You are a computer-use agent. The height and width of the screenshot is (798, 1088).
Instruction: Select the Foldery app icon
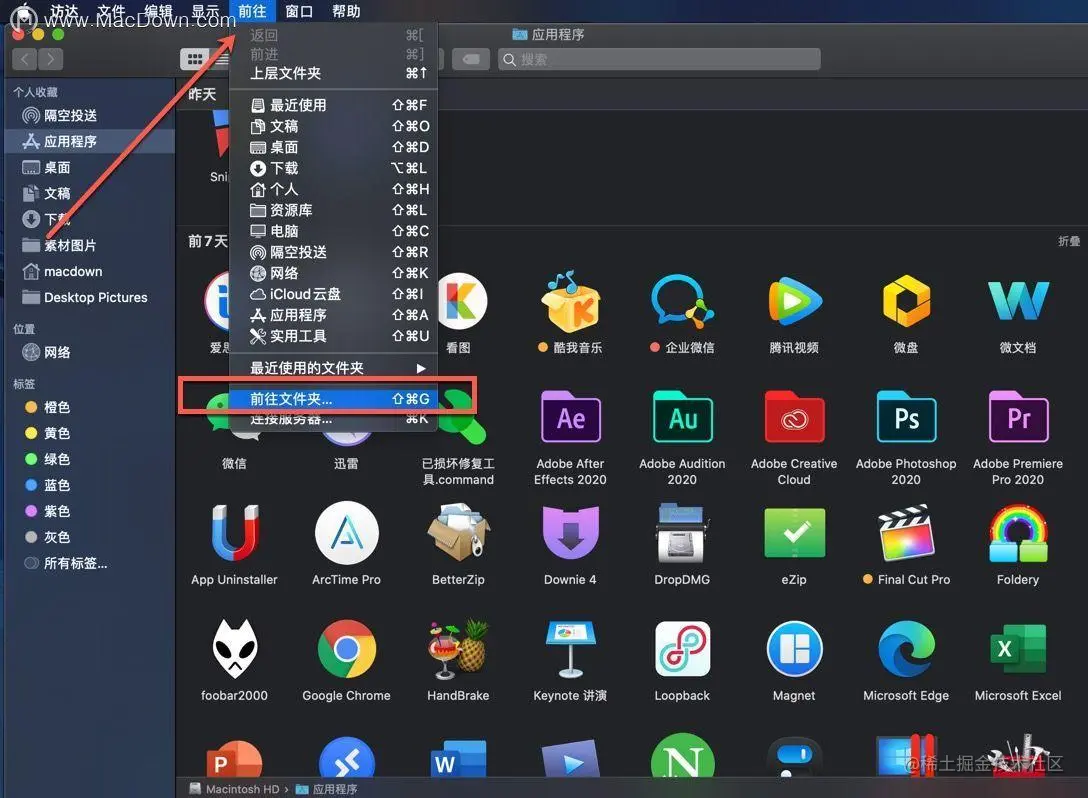coord(1018,533)
